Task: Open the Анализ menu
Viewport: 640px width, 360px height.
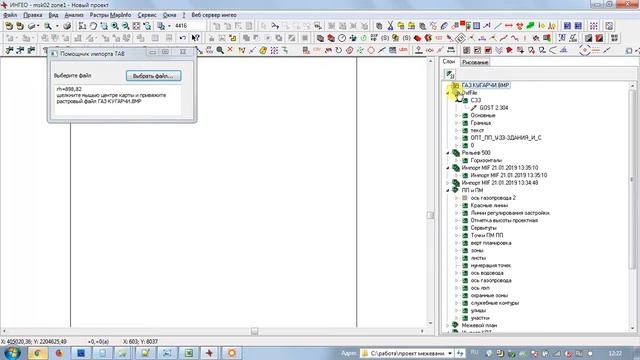Action: [x=74, y=15]
